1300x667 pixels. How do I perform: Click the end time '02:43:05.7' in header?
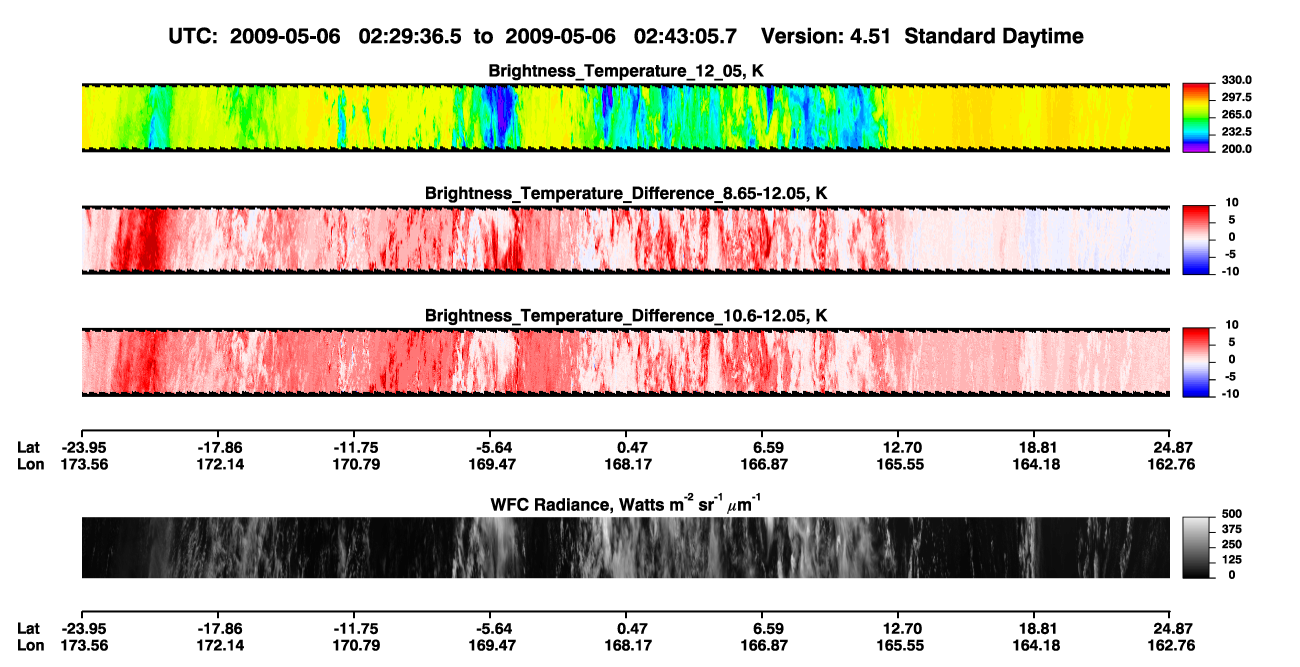[x=685, y=36]
